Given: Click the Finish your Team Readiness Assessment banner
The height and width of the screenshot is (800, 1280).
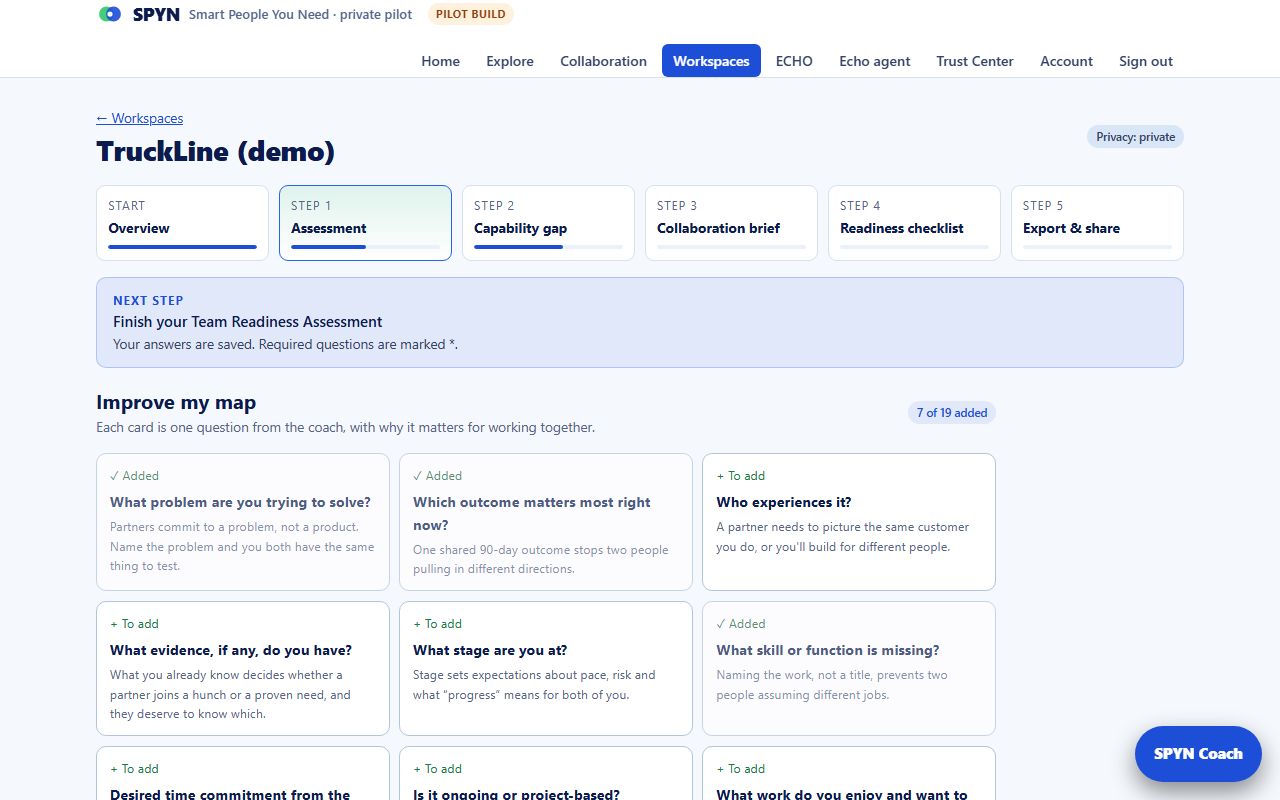Looking at the screenshot, I should coord(640,322).
